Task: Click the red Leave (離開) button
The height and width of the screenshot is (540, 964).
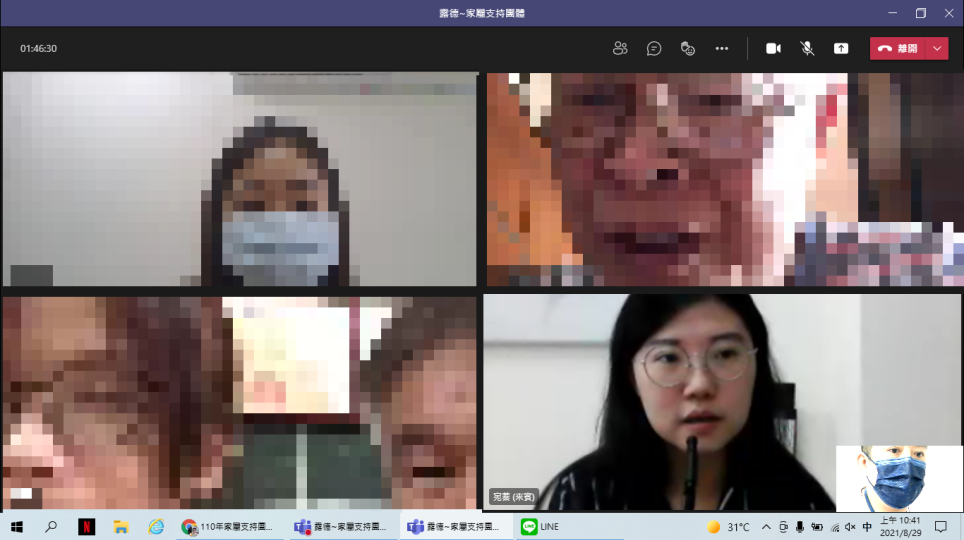Action: tap(898, 48)
